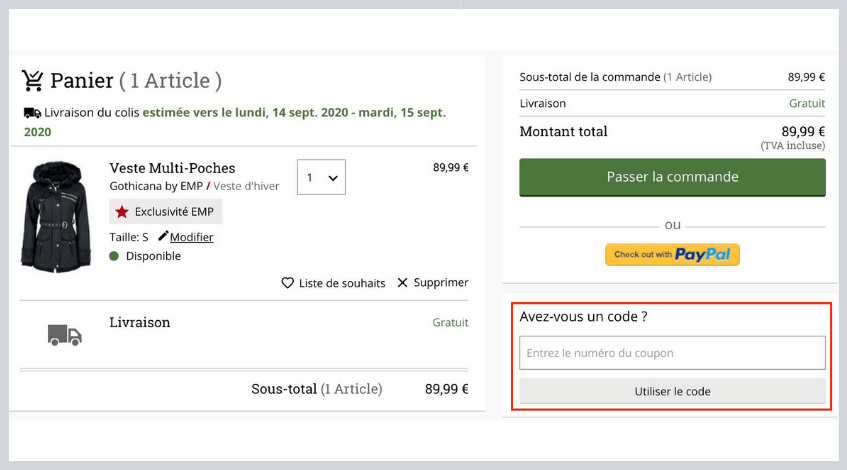Click the (TVA incluse) note

(792, 145)
